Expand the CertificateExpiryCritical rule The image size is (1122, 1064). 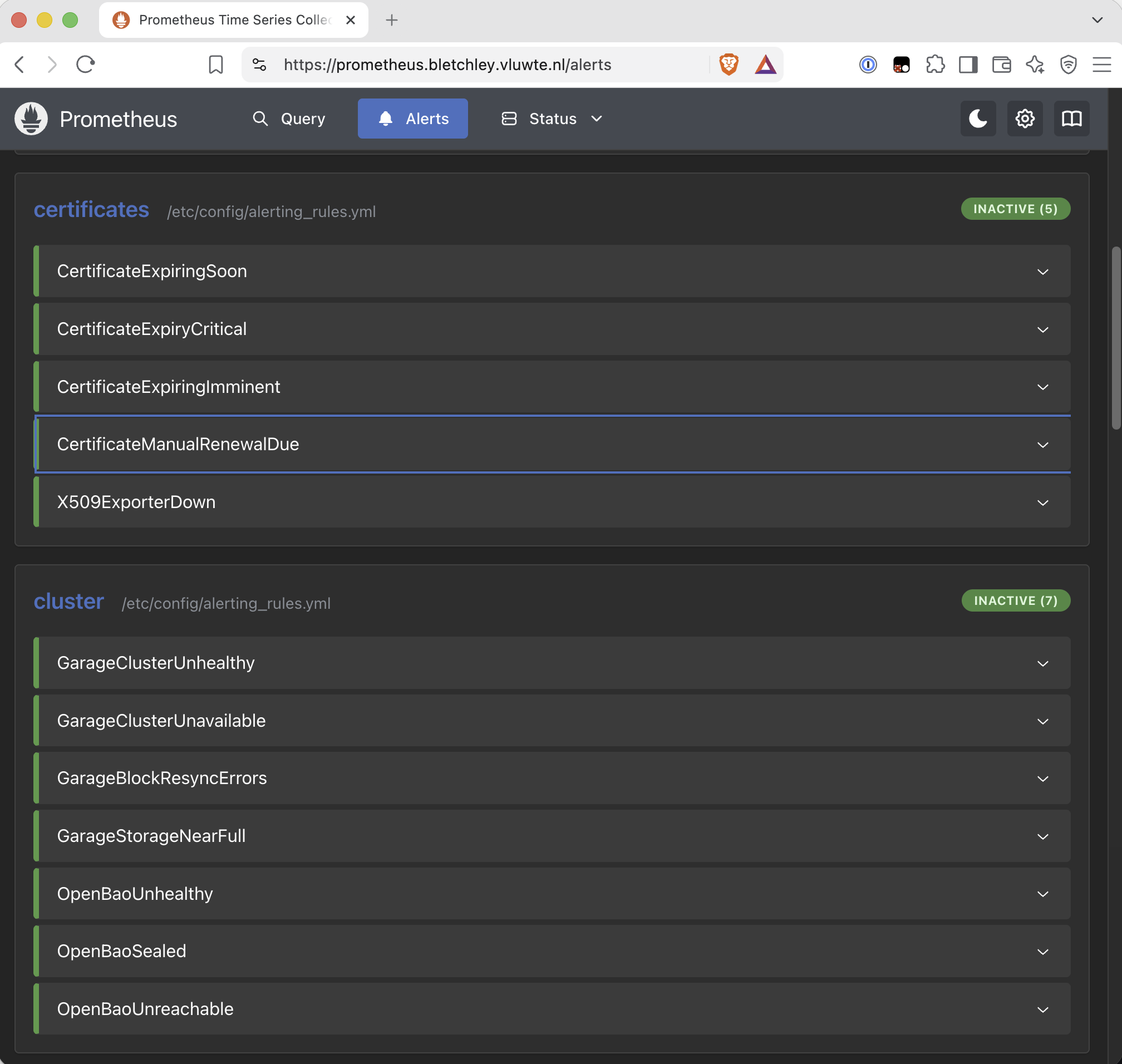[552, 329]
